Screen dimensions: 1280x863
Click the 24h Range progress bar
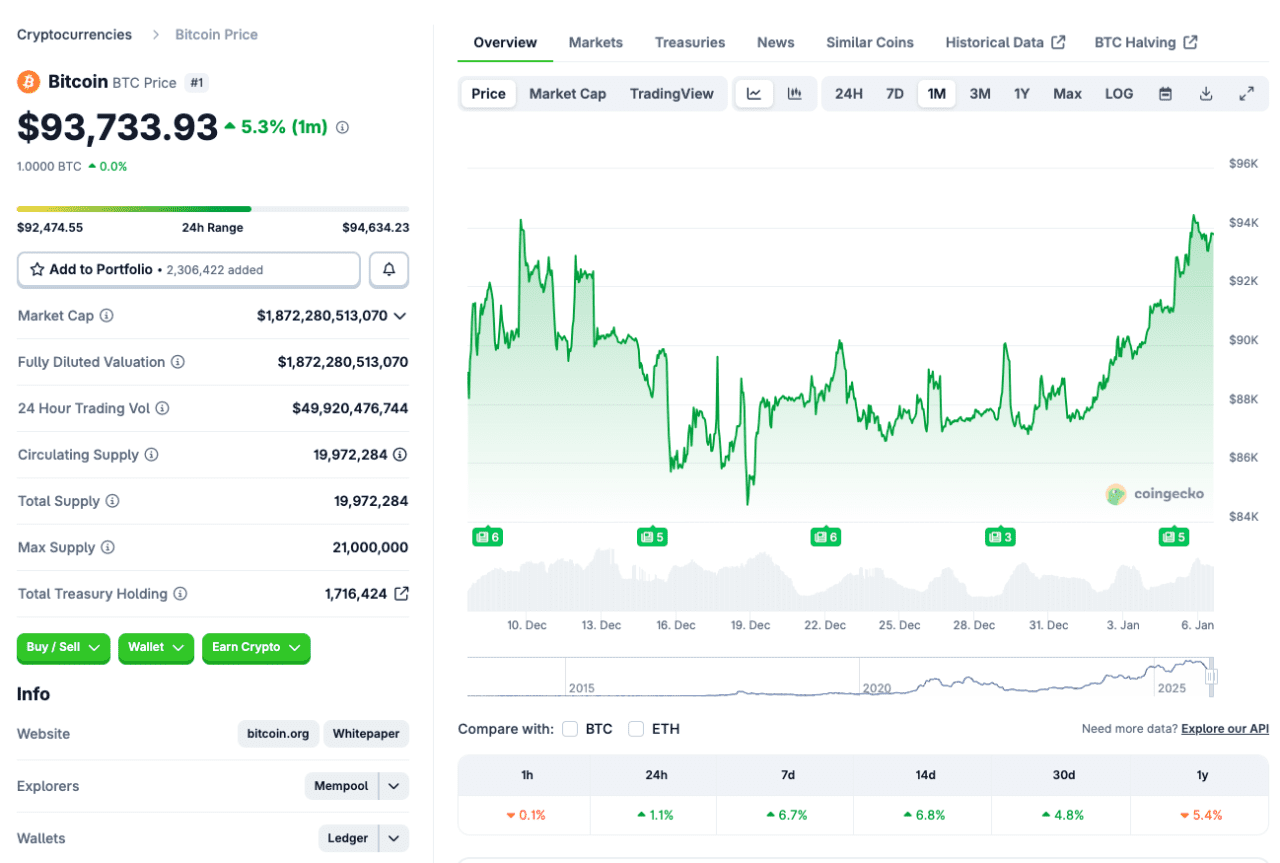point(213,209)
